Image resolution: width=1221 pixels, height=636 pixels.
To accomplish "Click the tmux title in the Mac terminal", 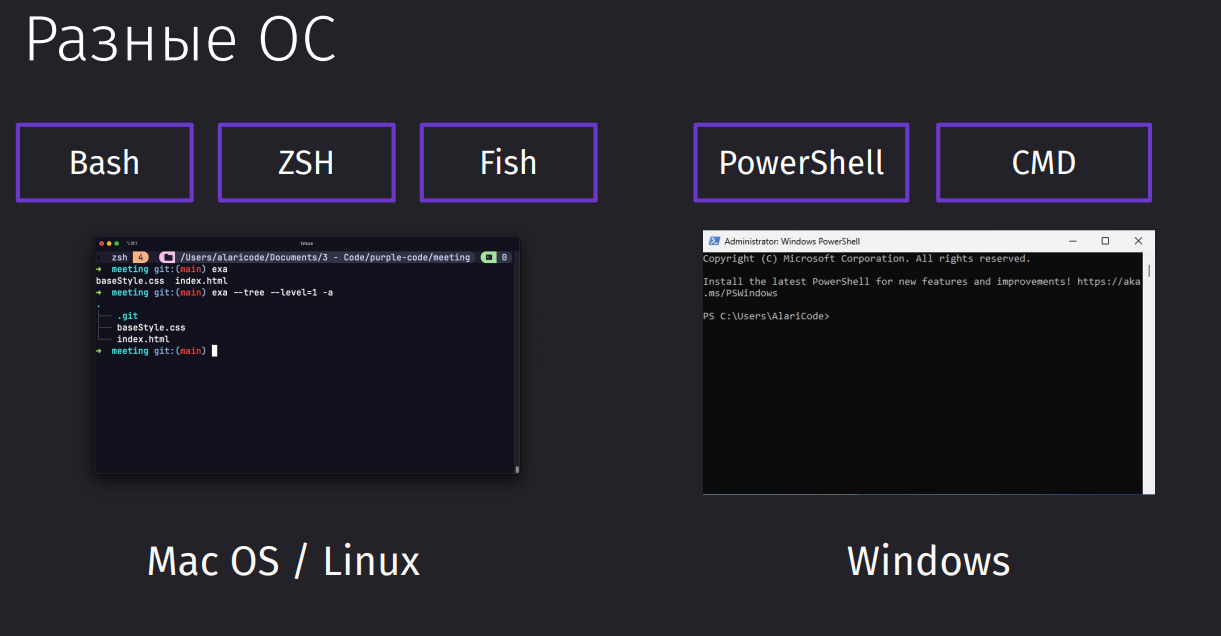I will point(307,243).
